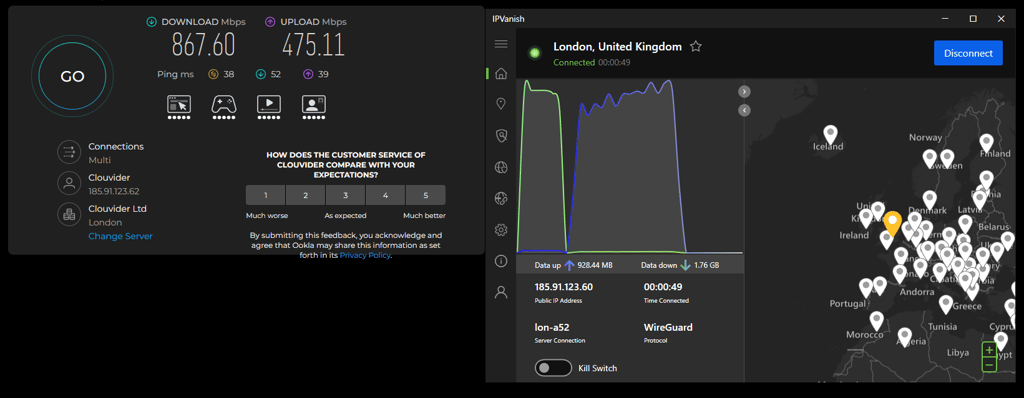The image size is (1024, 398).
Task: Open the IPVanish hamburger menu
Action: tap(501, 44)
